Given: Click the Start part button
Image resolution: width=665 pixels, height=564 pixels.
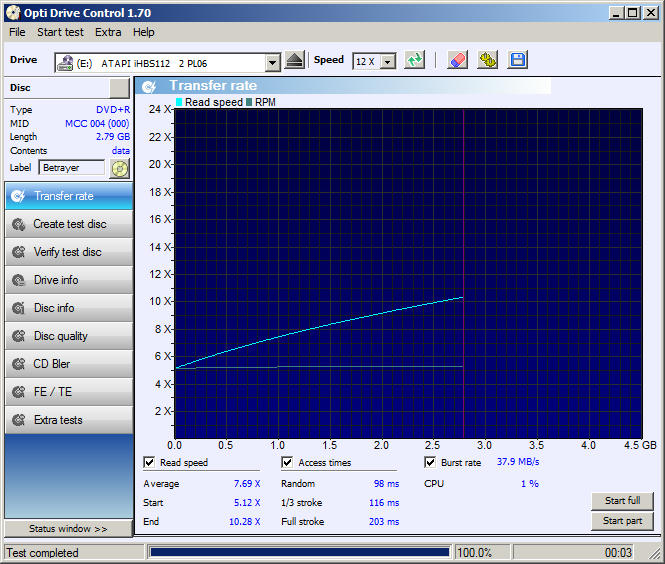Looking at the screenshot, I should (x=622, y=521).
